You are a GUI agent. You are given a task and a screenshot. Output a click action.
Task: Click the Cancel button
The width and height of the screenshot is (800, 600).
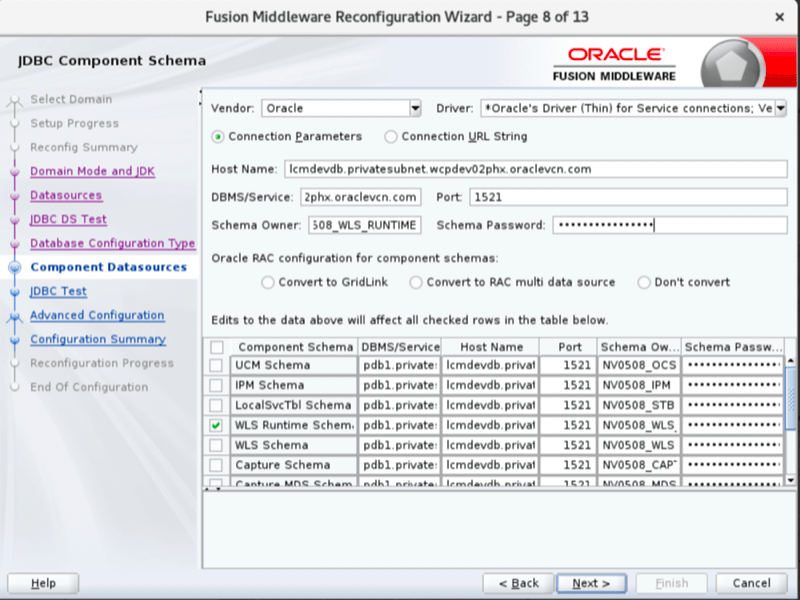coord(752,583)
